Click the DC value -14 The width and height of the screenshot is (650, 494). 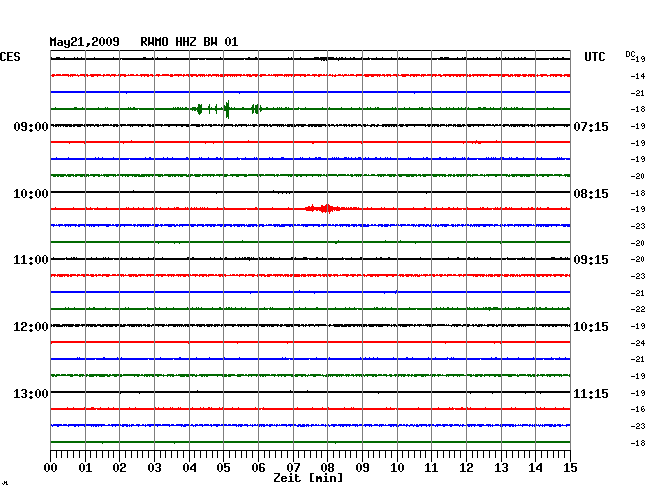coord(638,76)
